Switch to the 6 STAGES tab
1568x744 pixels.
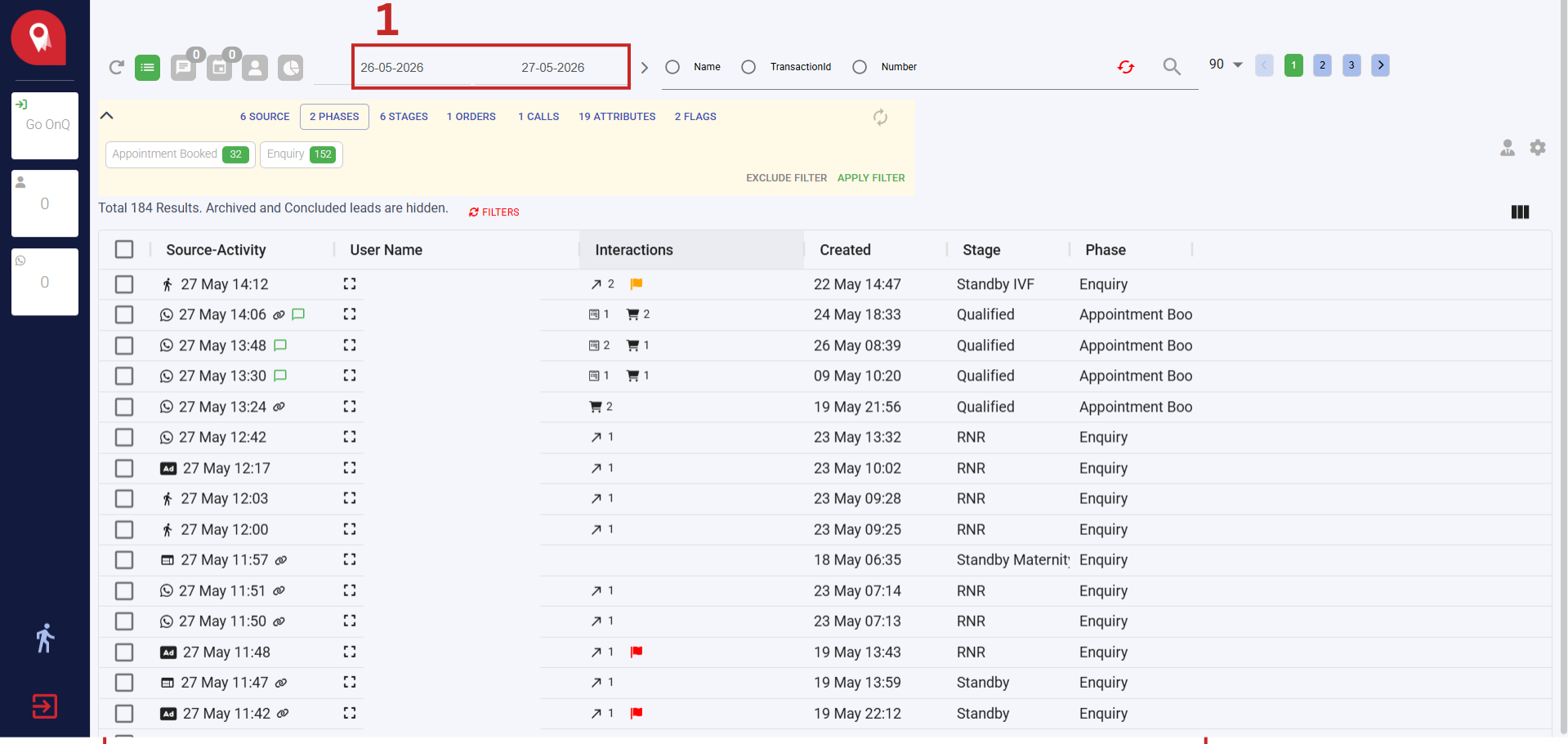click(404, 117)
